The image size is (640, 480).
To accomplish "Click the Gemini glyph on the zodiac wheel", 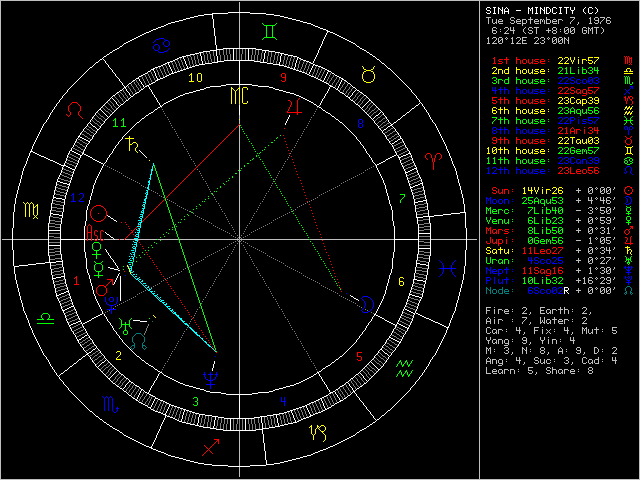I will [269, 33].
